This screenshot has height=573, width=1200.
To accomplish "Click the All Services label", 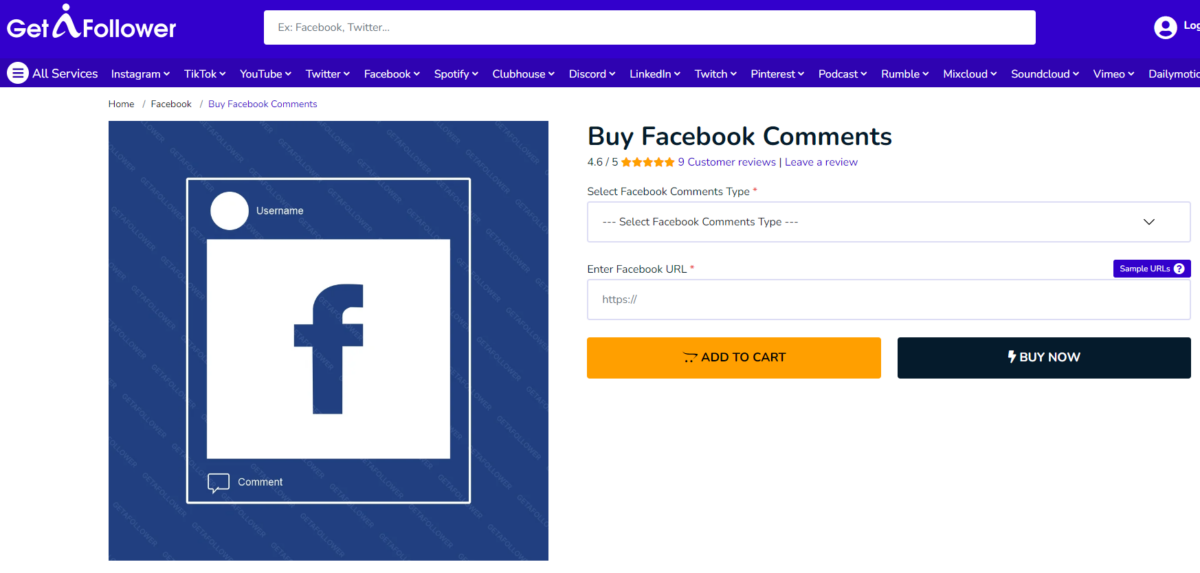I will 65,74.
